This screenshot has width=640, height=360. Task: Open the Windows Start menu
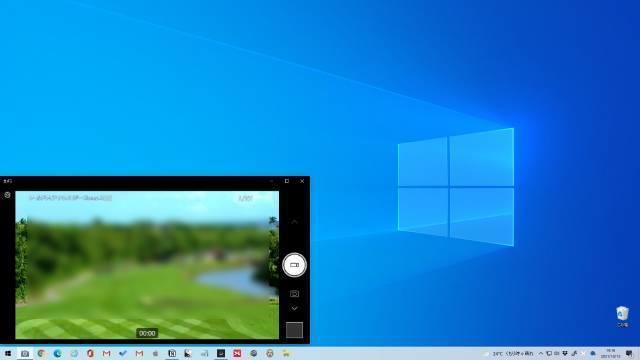pos(8,353)
